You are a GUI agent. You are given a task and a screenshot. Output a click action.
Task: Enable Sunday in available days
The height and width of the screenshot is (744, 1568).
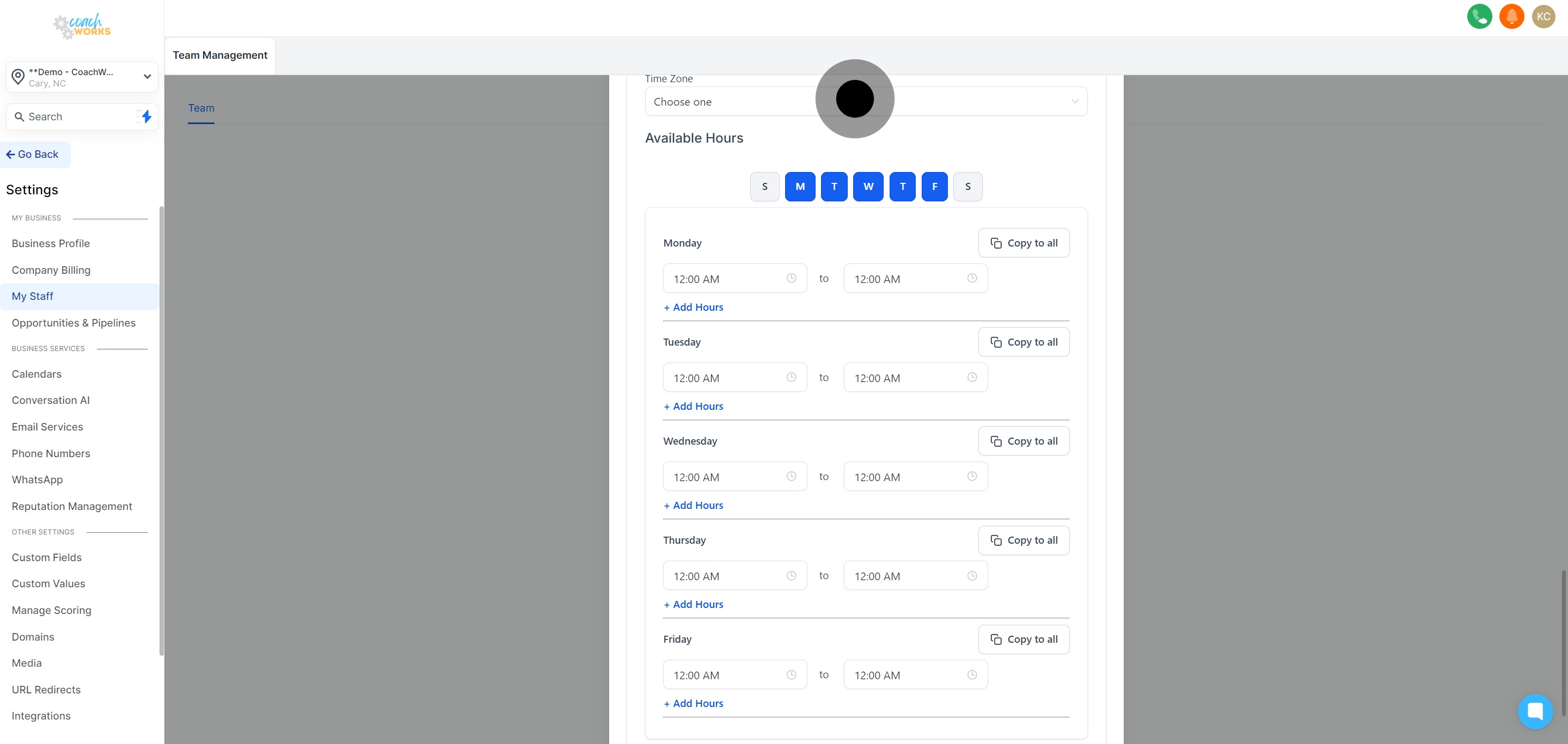(764, 187)
